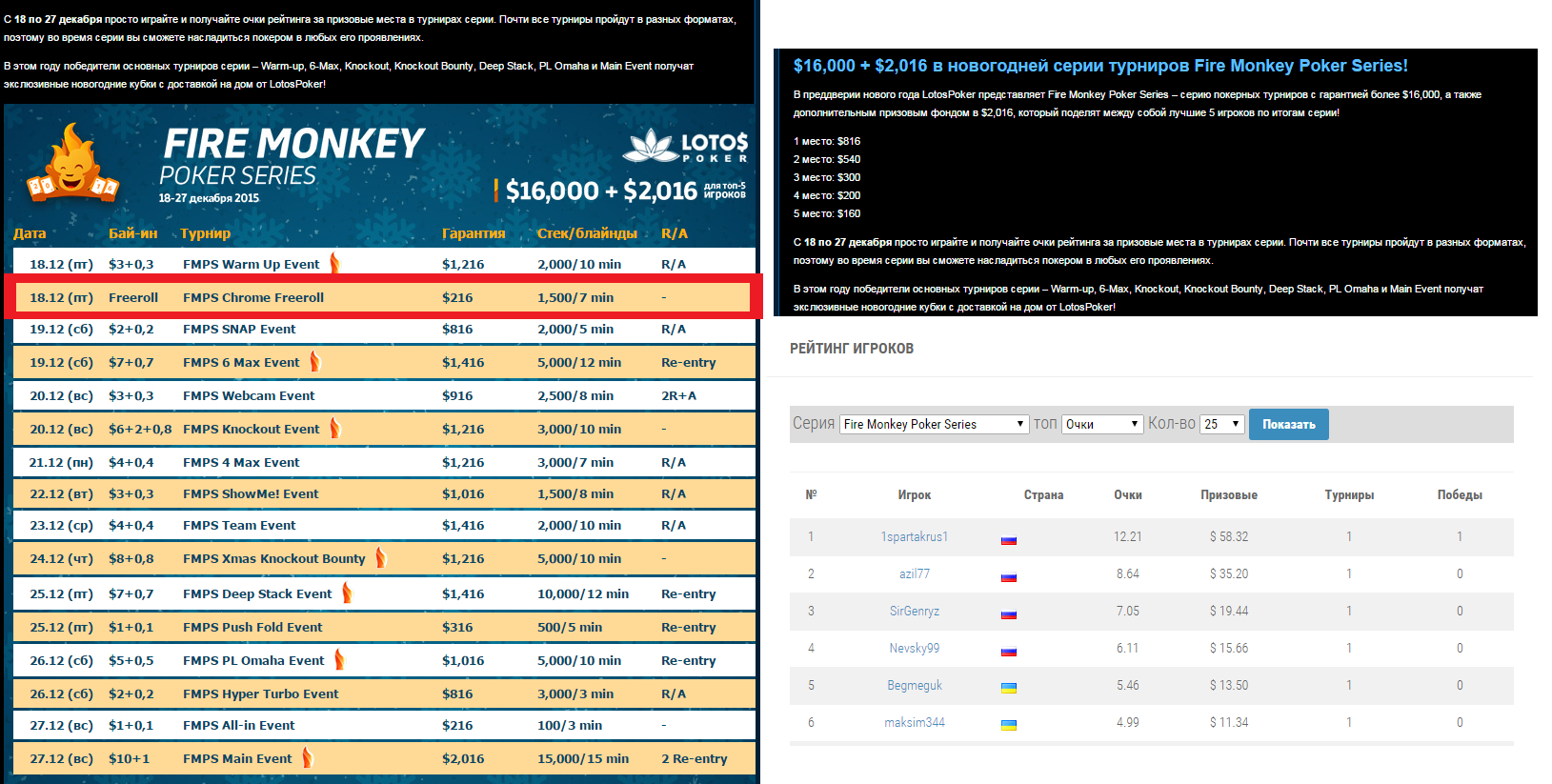The width and height of the screenshot is (1552, 784).
Task: Click the Гарантия column header in the schedule
Action: click(474, 233)
